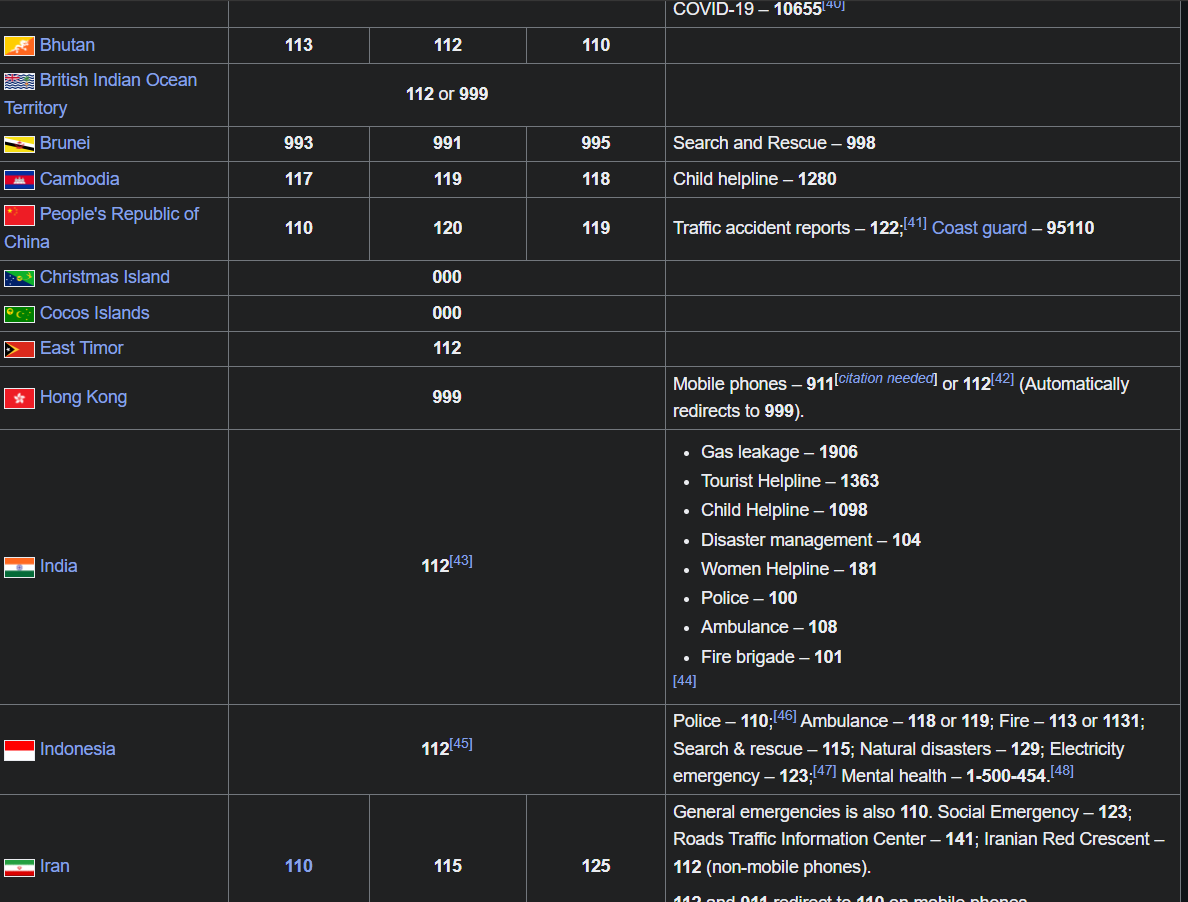
Task: Open the Brunei country link
Action: 65,143
